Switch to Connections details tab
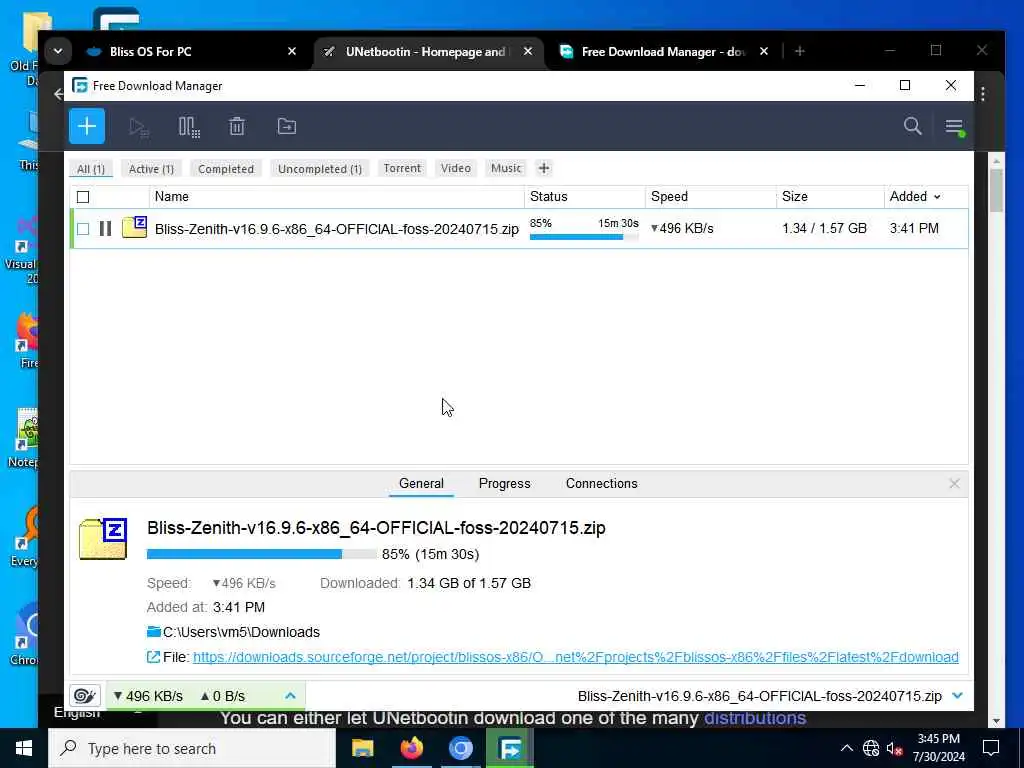 (x=601, y=483)
